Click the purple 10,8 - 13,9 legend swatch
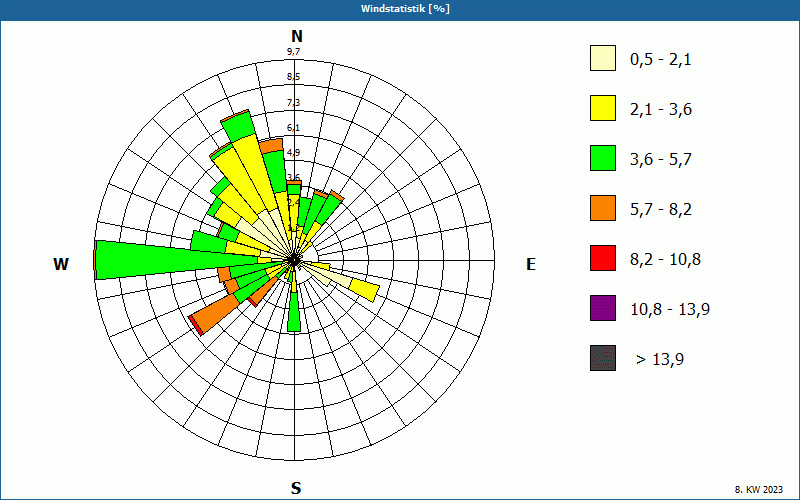800x500 pixels. (603, 308)
